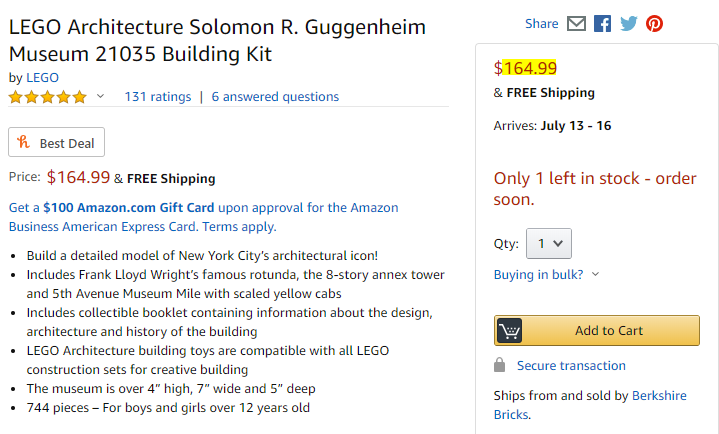
Task: Open the 131 ratings link
Action: 157,97
